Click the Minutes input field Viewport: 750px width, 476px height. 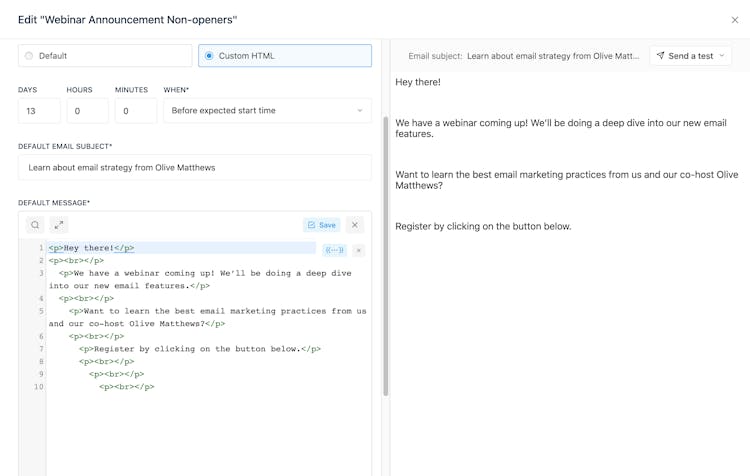pos(135,111)
